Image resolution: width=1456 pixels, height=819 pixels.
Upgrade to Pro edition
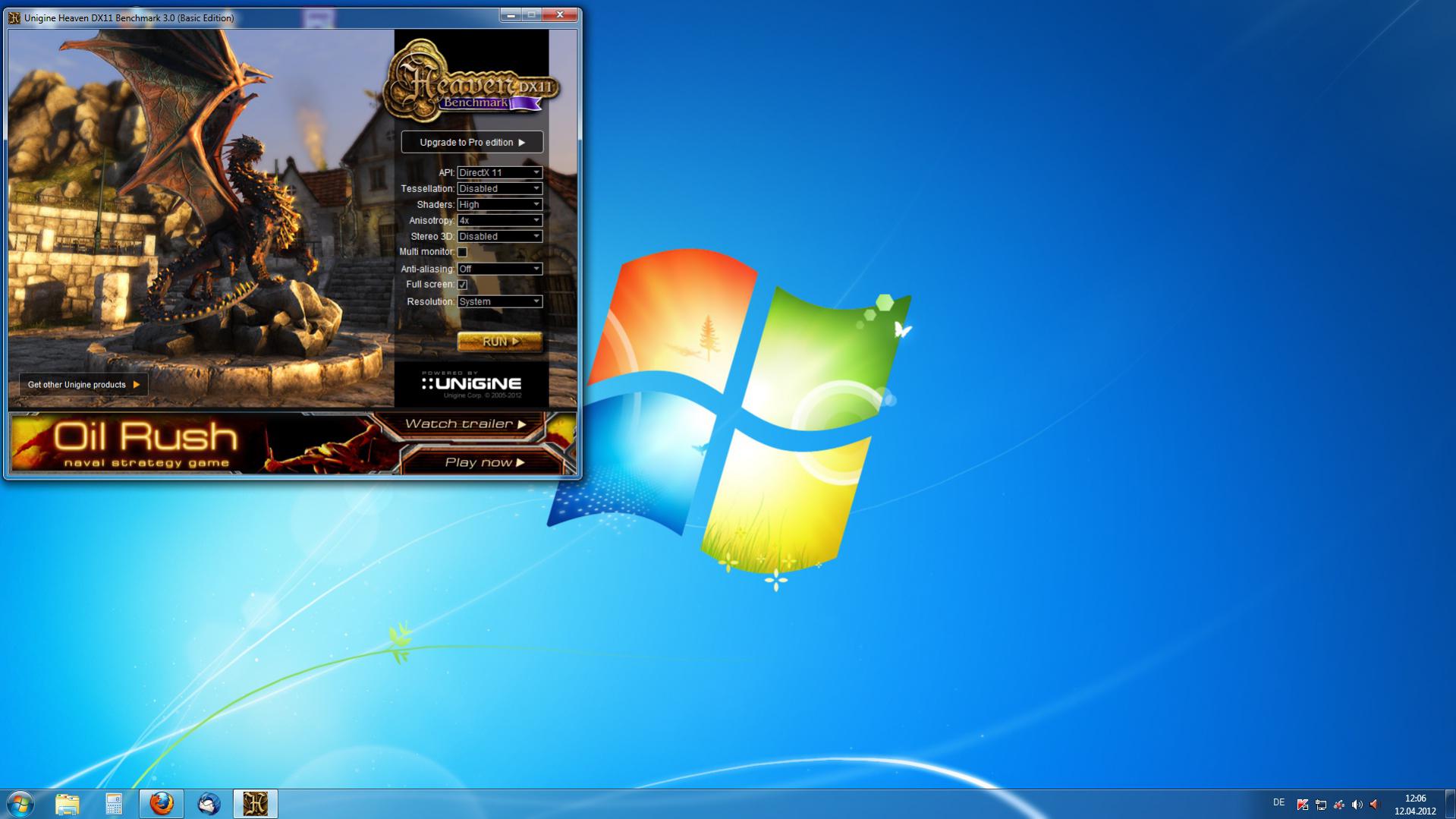click(472, 142)
